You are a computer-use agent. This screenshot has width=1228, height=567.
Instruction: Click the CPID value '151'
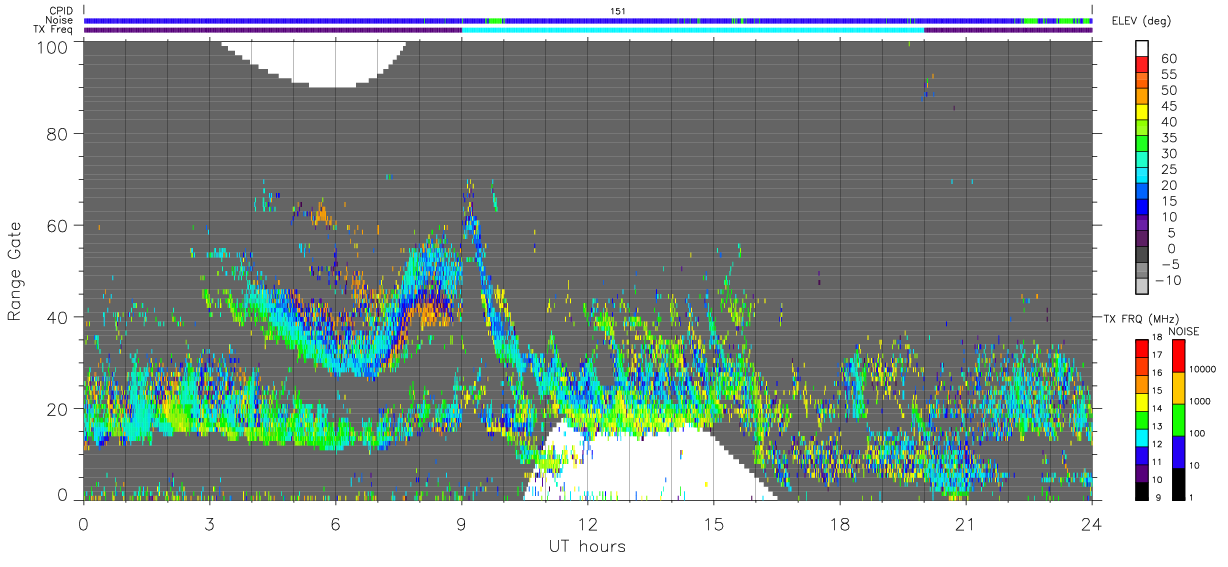tap(618, 11)
